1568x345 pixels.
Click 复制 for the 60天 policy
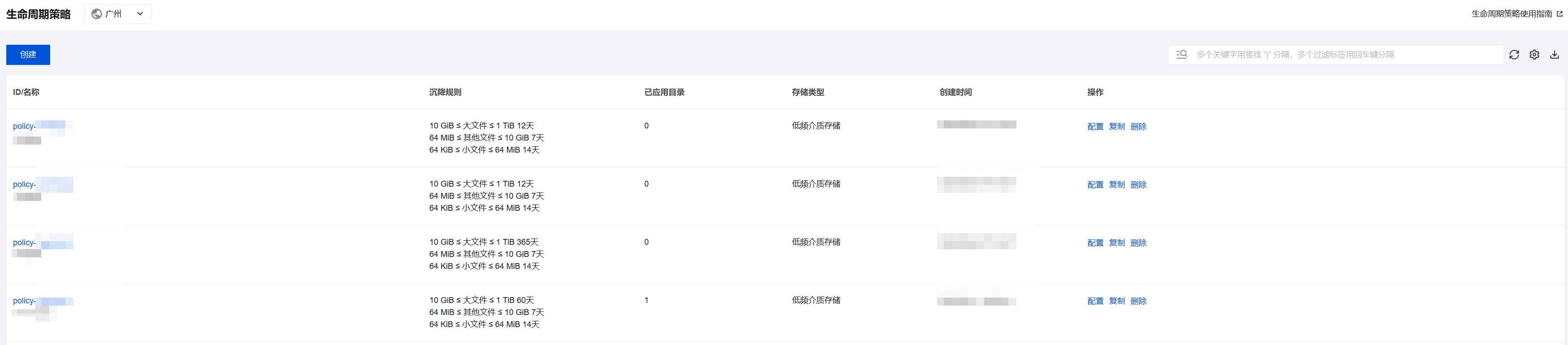point(1116,301)
